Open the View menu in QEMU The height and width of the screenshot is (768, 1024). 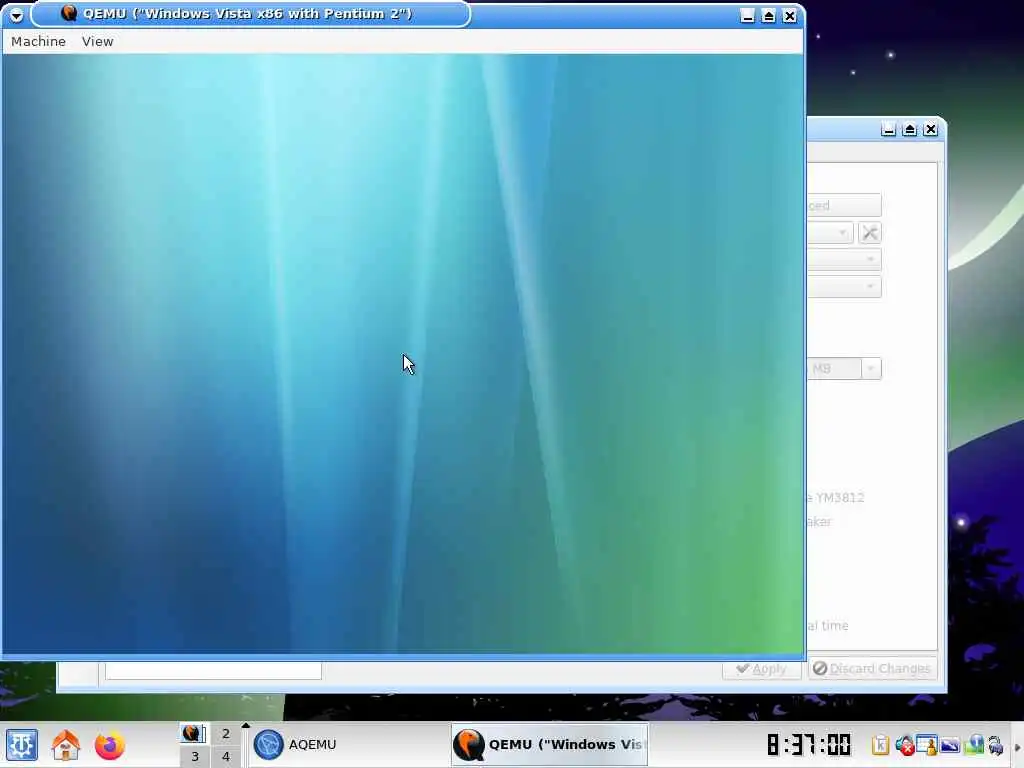[98, 42]
